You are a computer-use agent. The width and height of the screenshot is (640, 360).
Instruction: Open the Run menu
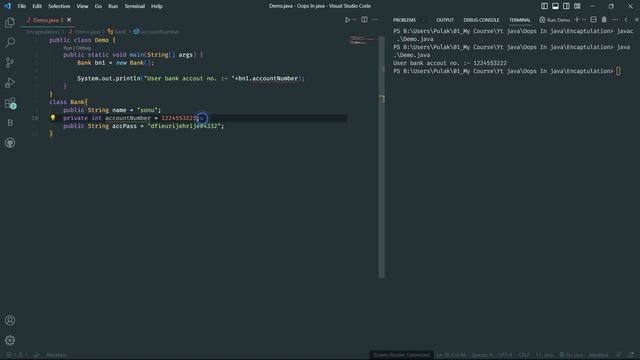(113, 6)
